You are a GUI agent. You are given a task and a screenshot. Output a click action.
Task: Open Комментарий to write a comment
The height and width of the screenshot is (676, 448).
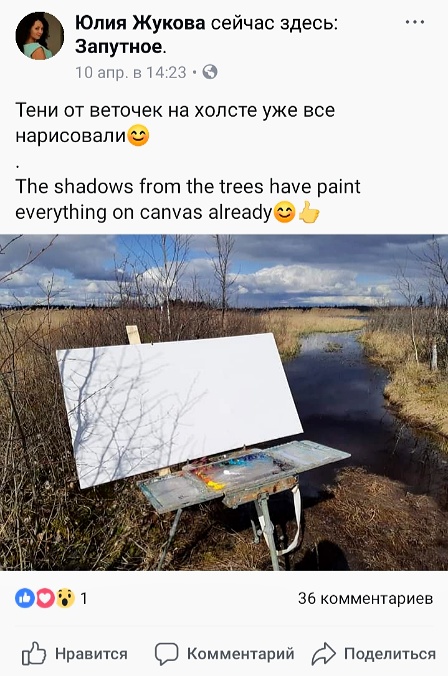click(x=225, y=654)
